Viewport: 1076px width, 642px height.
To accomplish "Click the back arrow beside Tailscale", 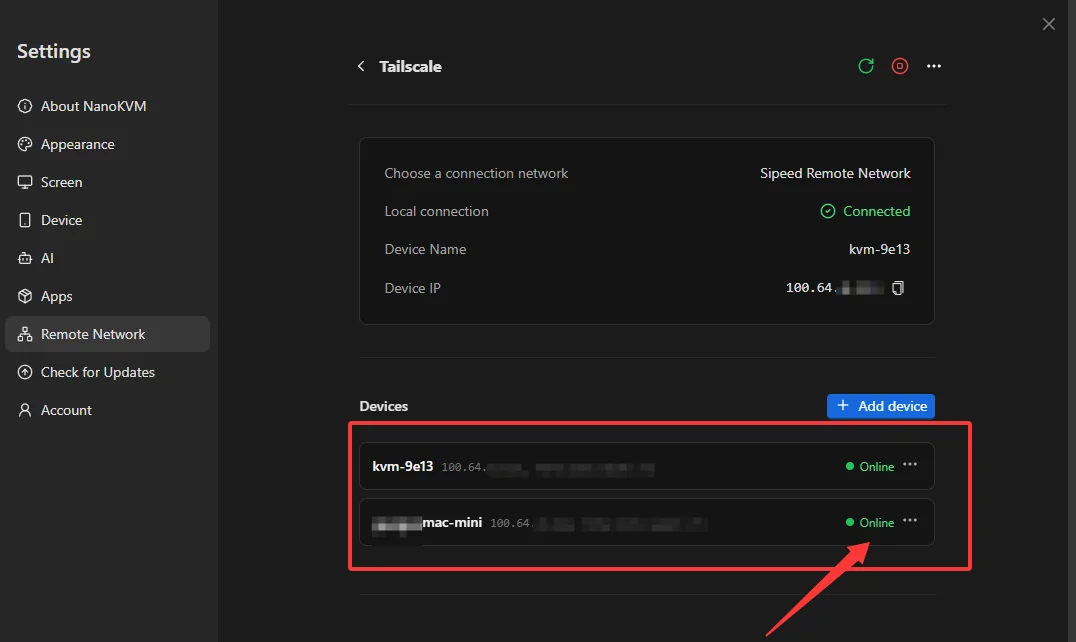I will coord(361,66).
